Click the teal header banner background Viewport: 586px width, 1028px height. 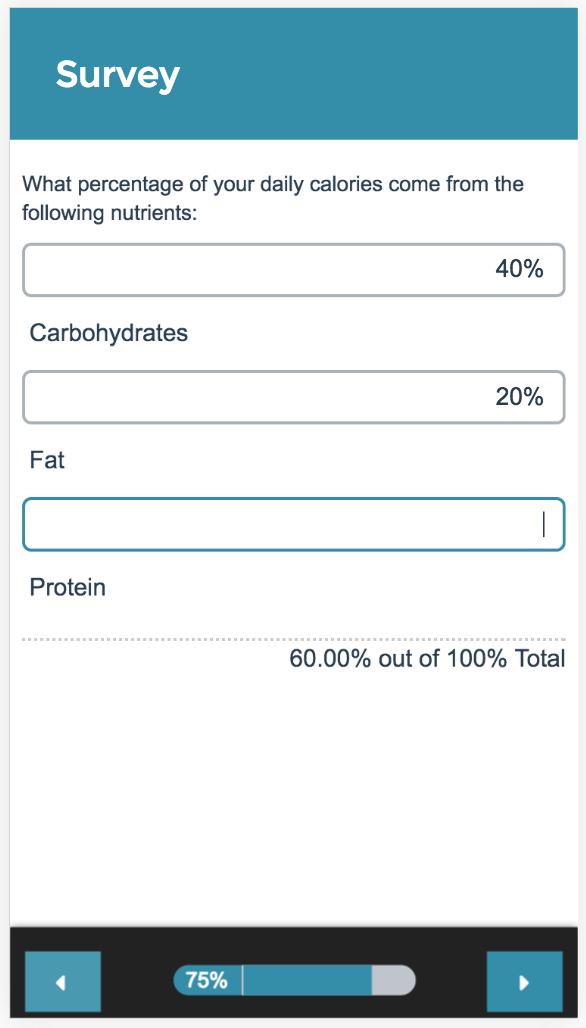(294, 74)
